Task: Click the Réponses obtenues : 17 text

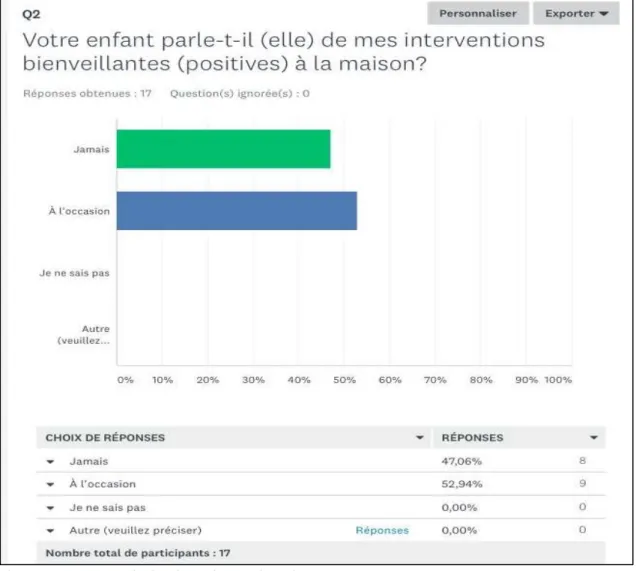Action: click(x=87, y=94)
